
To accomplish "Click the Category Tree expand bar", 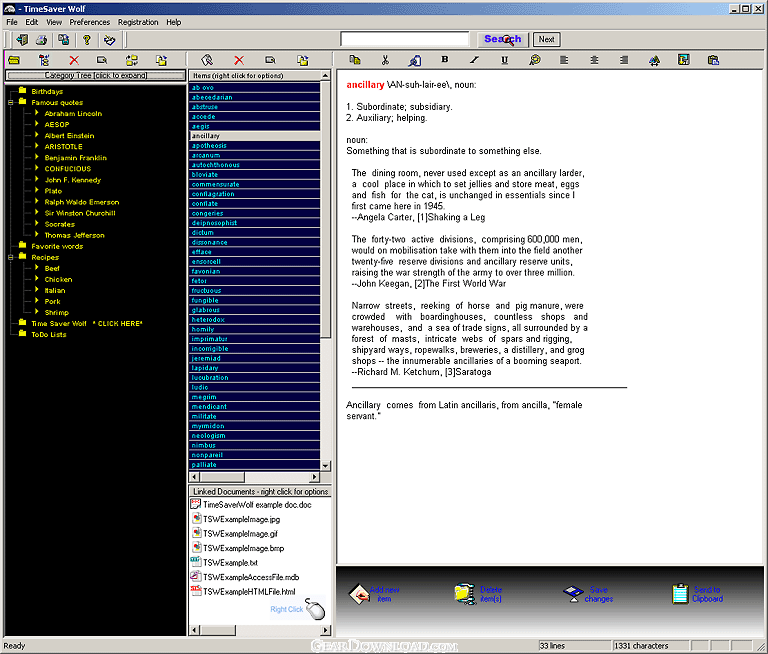I will (x=96, y=75).
